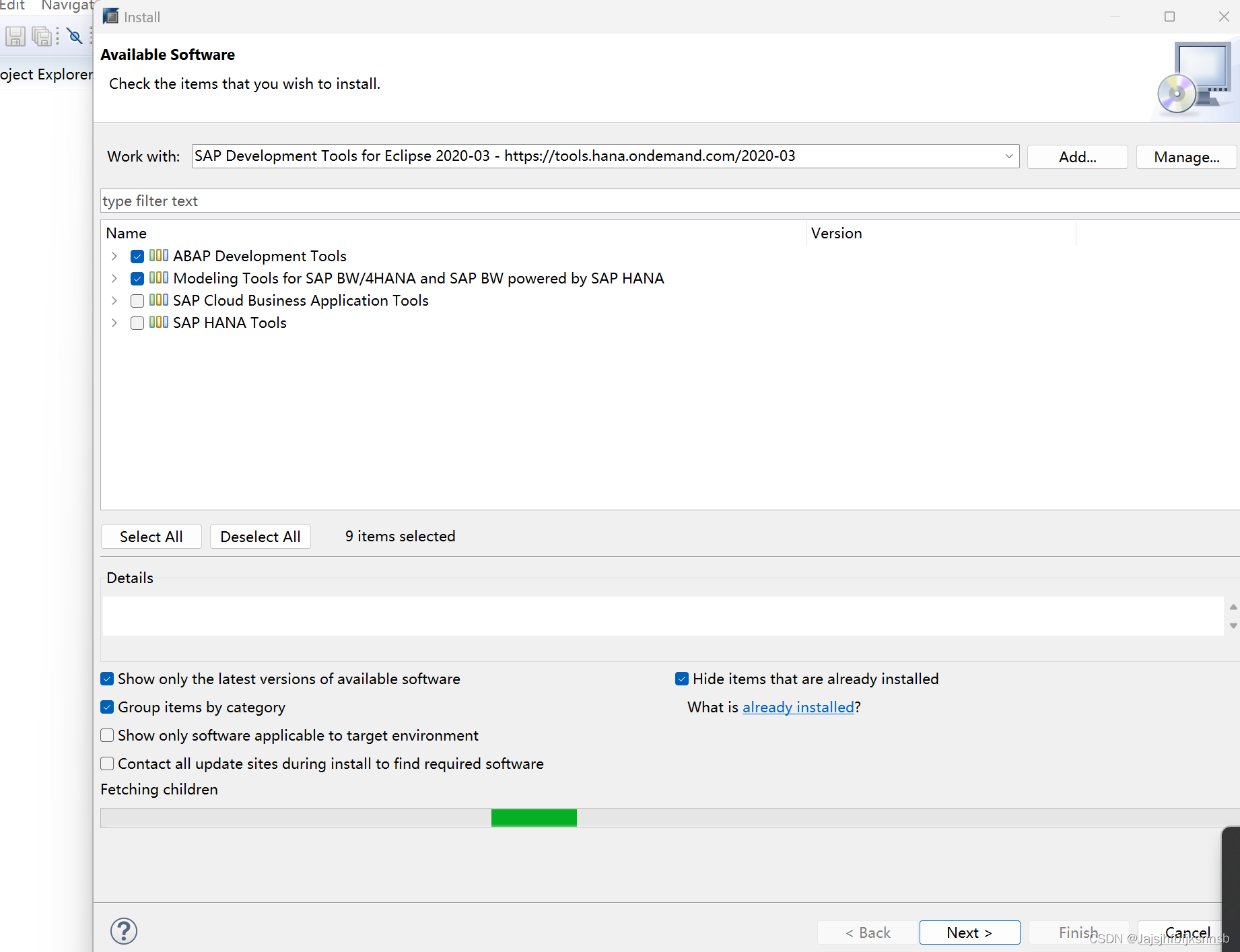Click the Deselect All button

(x=261, y=537)
